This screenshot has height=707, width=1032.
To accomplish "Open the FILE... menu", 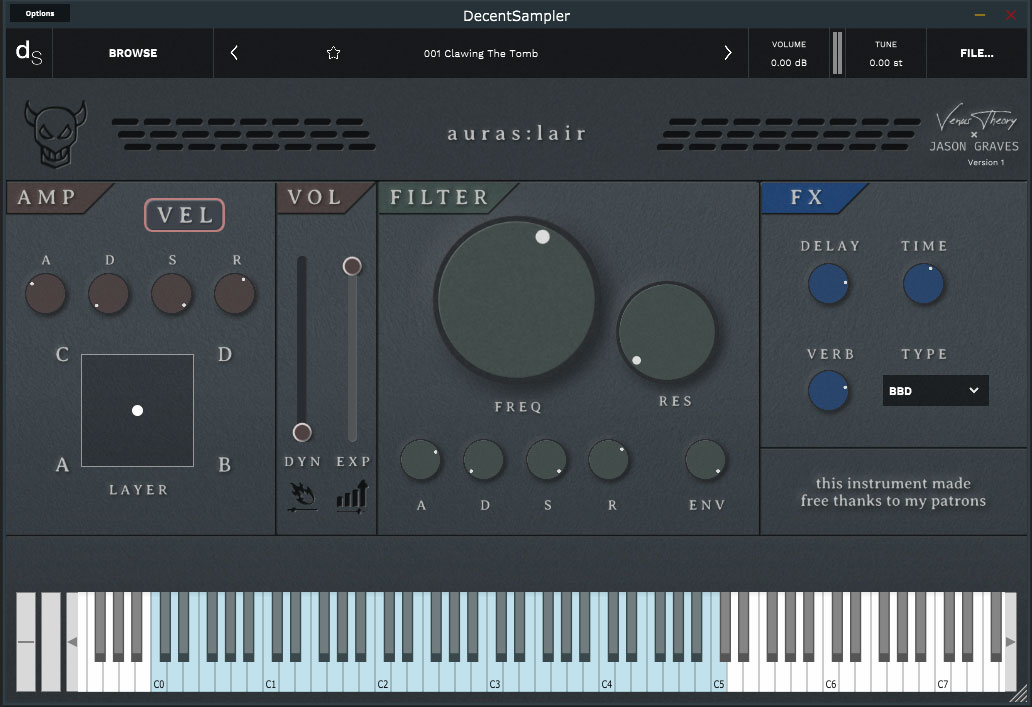I will (977, 53).
